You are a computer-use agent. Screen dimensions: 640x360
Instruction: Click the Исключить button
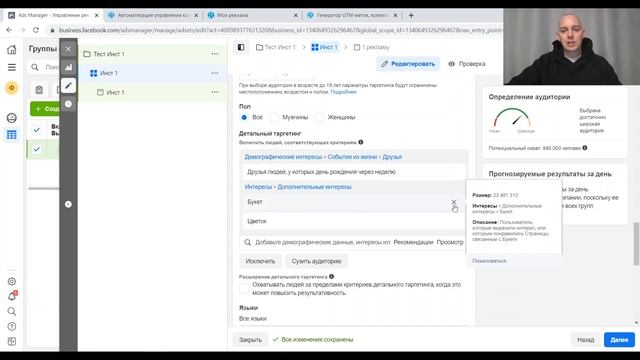[260, 261]
